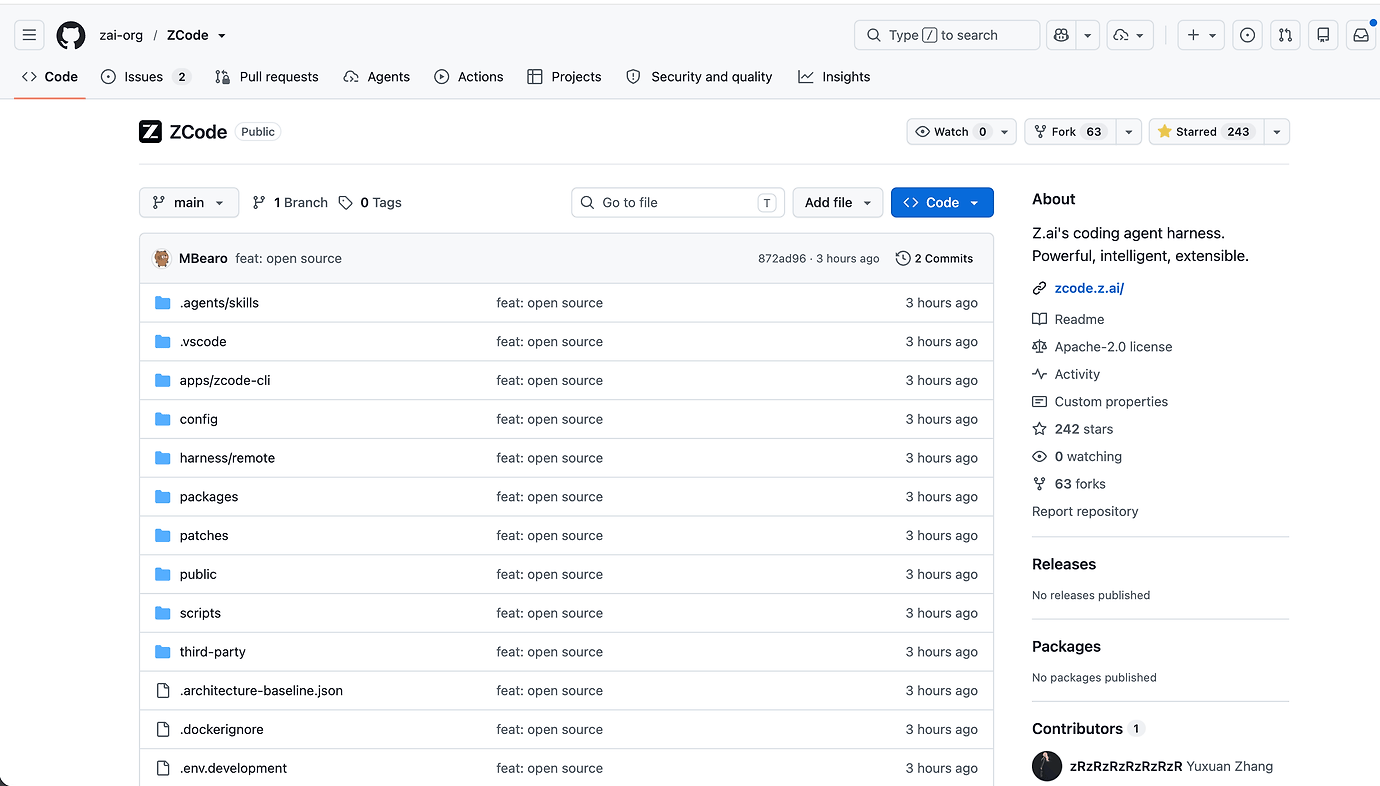The height and width of the screenshot is (786, 1380).
Task: Open the apps/zcode-cli folder
Action: (x=225, y=380)
